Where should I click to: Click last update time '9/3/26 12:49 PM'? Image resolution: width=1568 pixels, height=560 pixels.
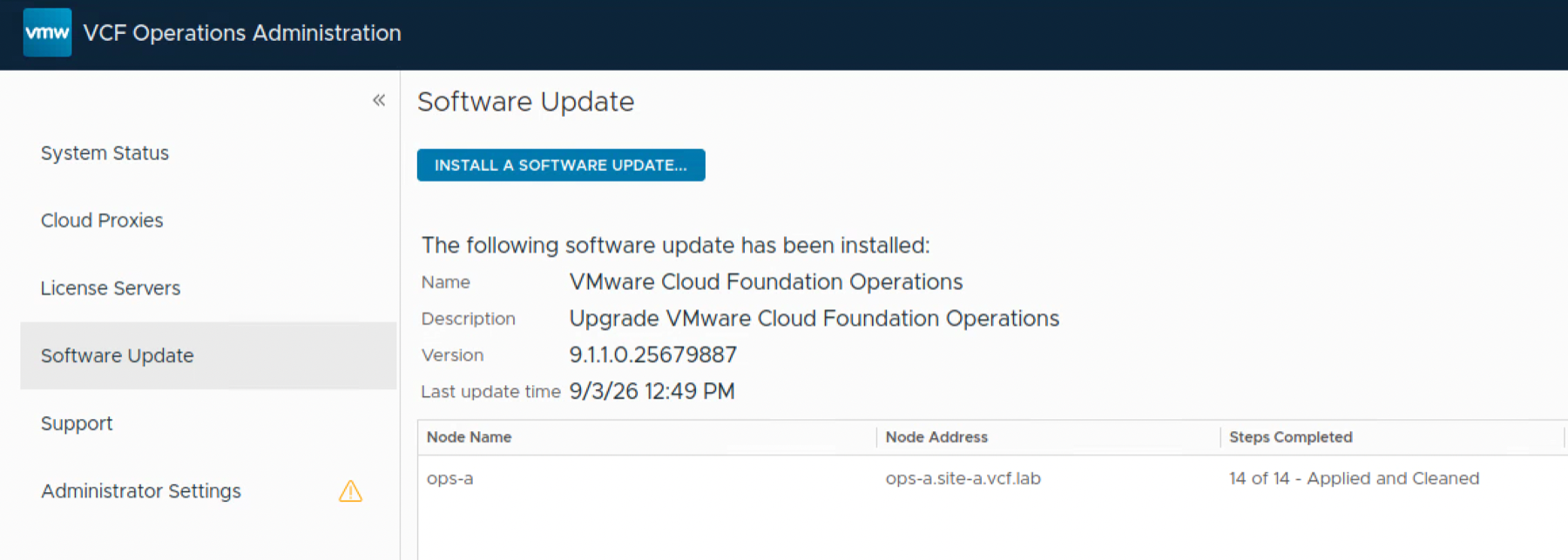click(652, 391)
